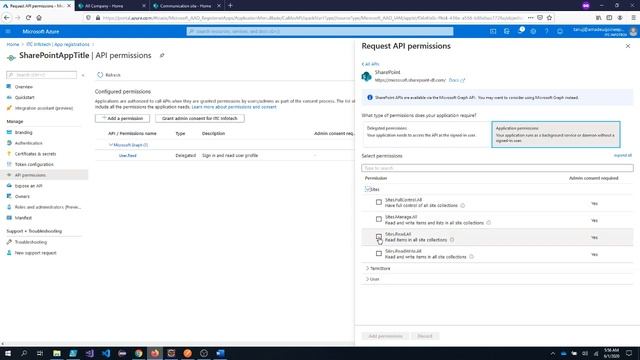Pin the API permissions blade
The width and height of the screenshot is (640, 360).
[162, 56]
